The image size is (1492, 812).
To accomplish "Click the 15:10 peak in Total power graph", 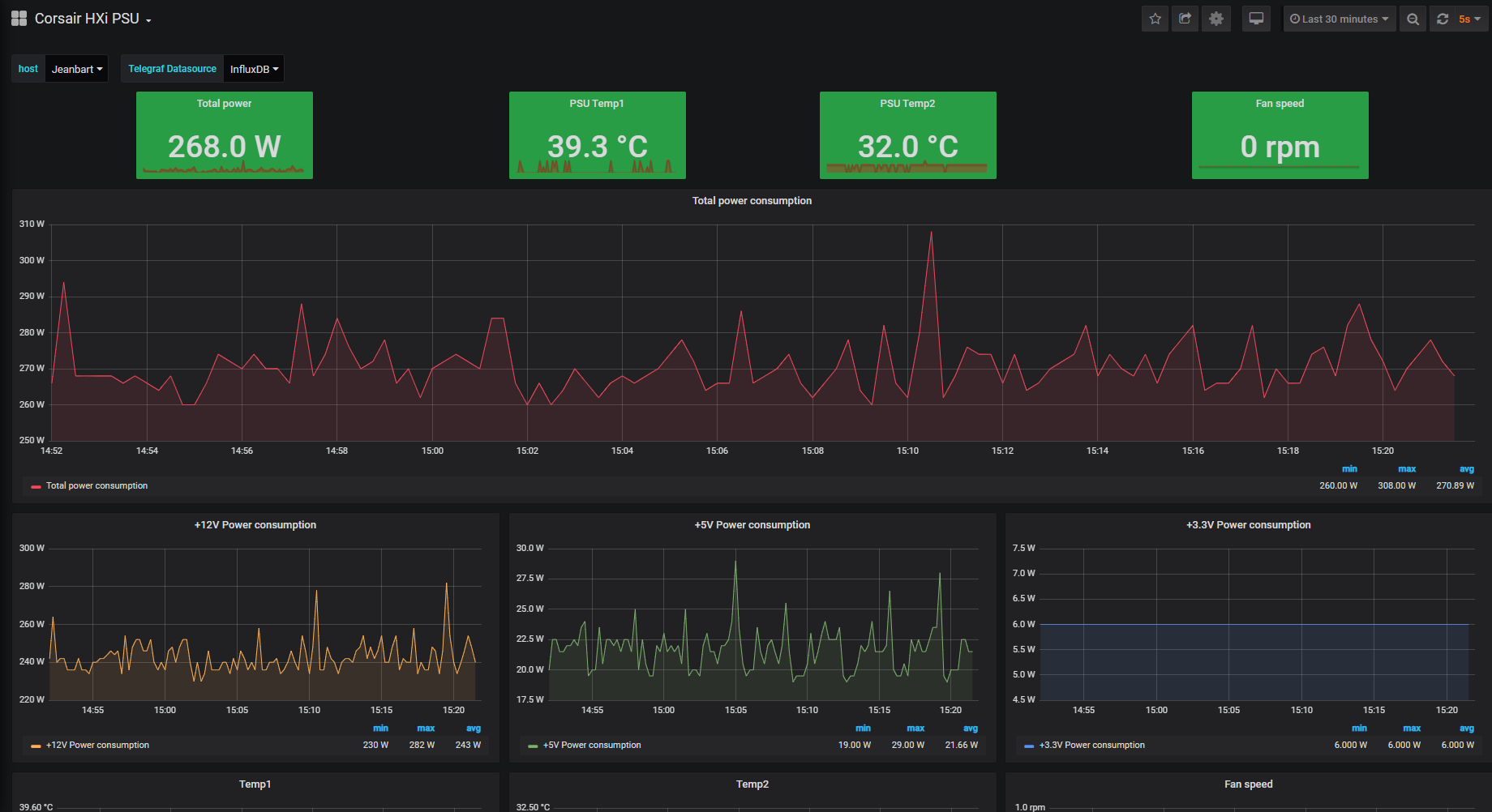I will [x=931, y=233].
